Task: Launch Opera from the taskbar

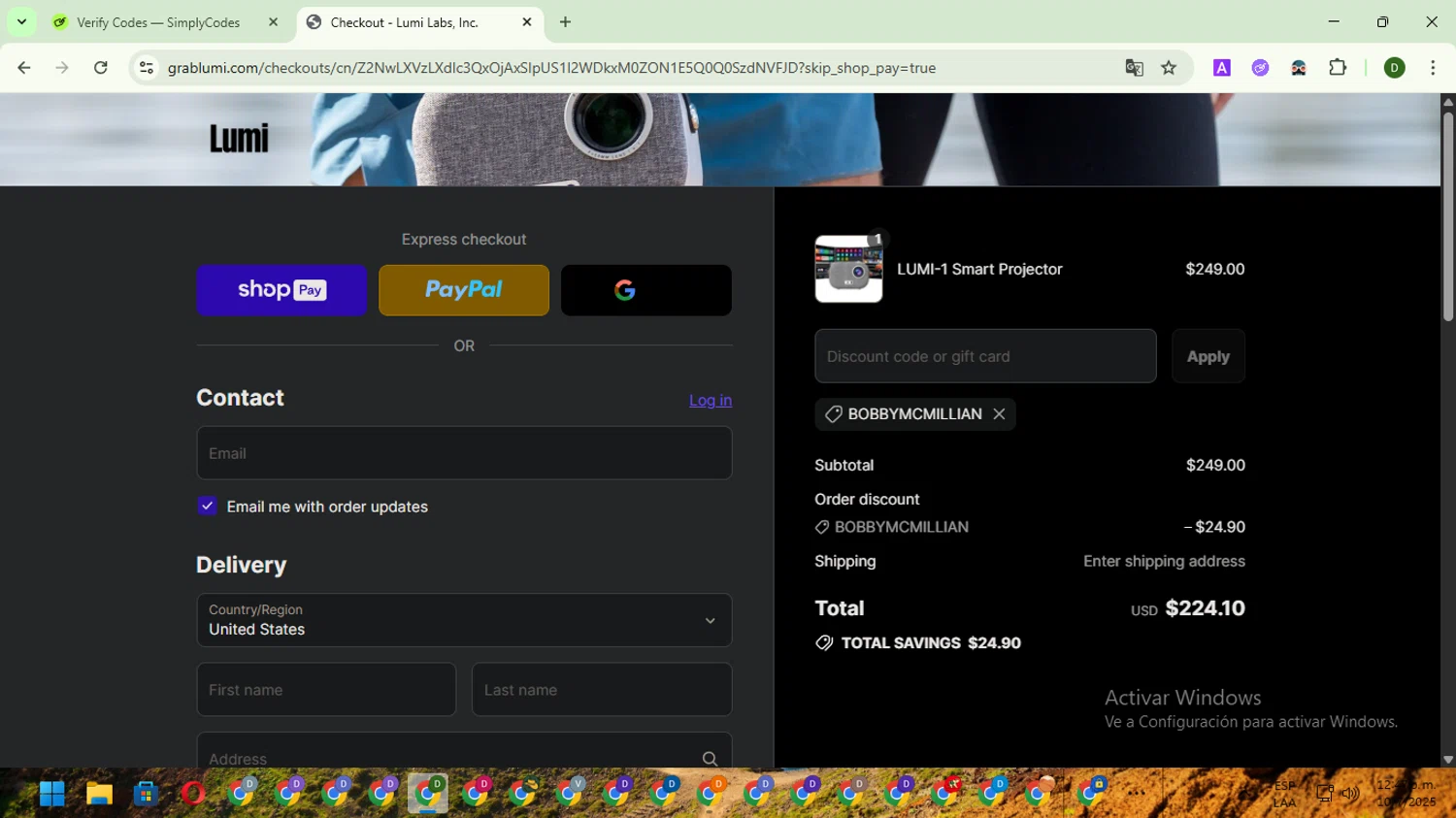Action: tap(193, 794)
